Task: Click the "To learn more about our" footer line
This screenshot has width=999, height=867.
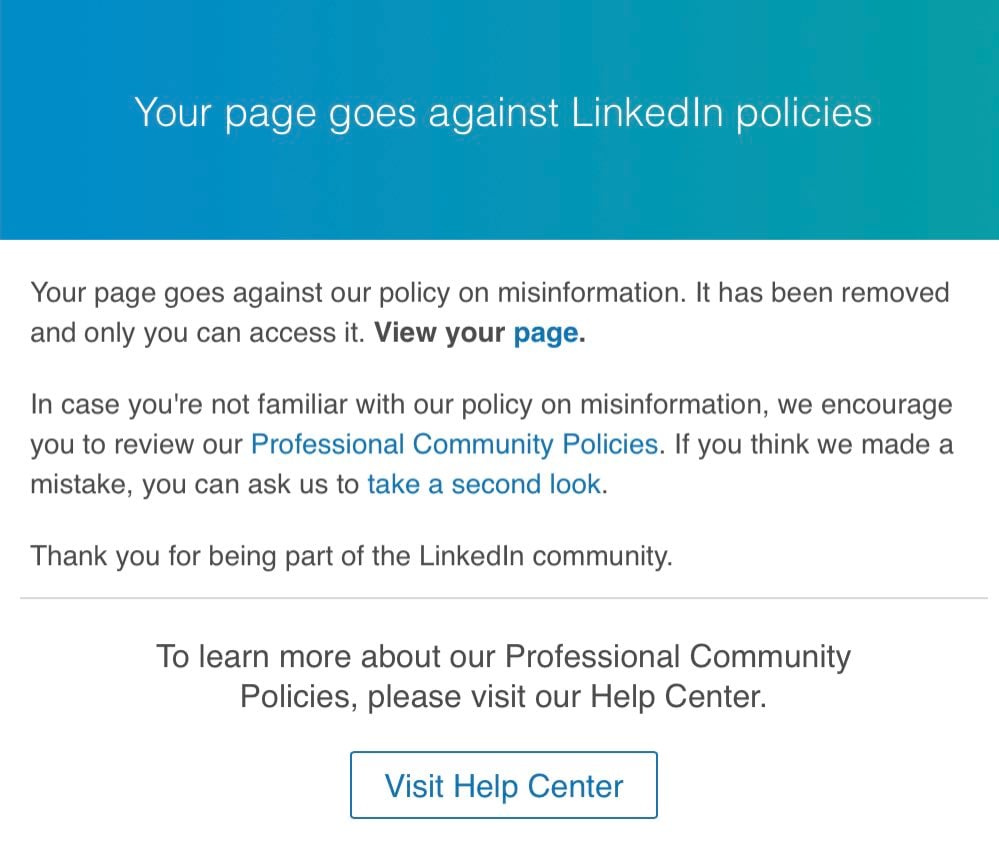Action: (503, 657)
